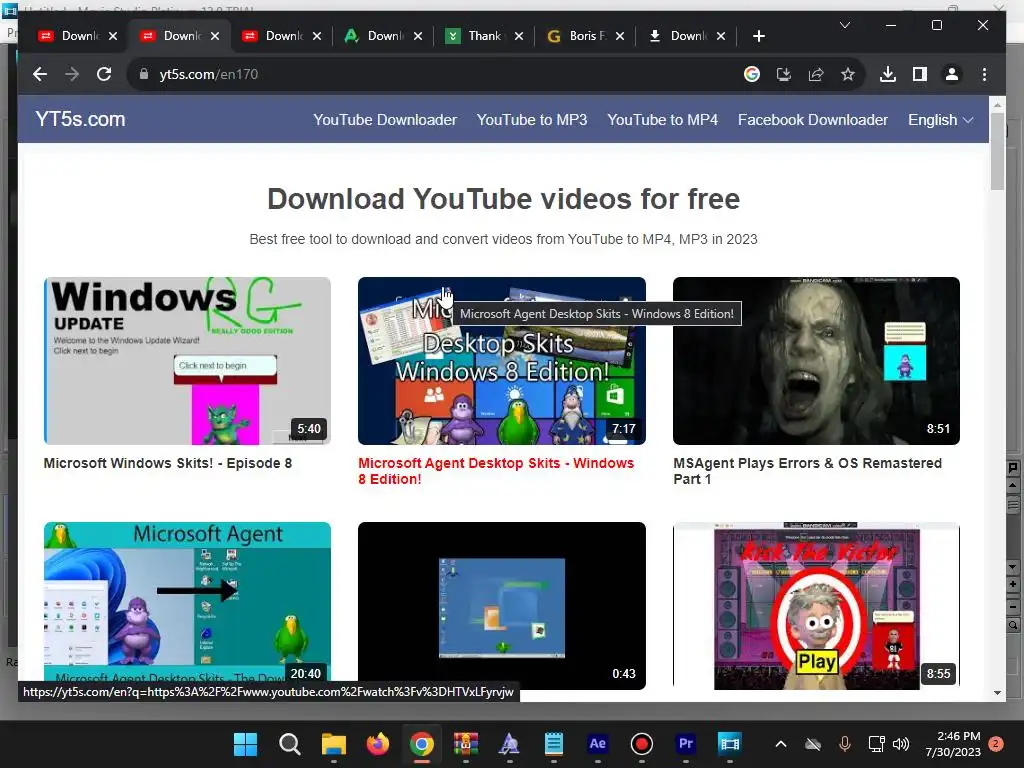Click the scrollbar up arrow

click(997, 104)
